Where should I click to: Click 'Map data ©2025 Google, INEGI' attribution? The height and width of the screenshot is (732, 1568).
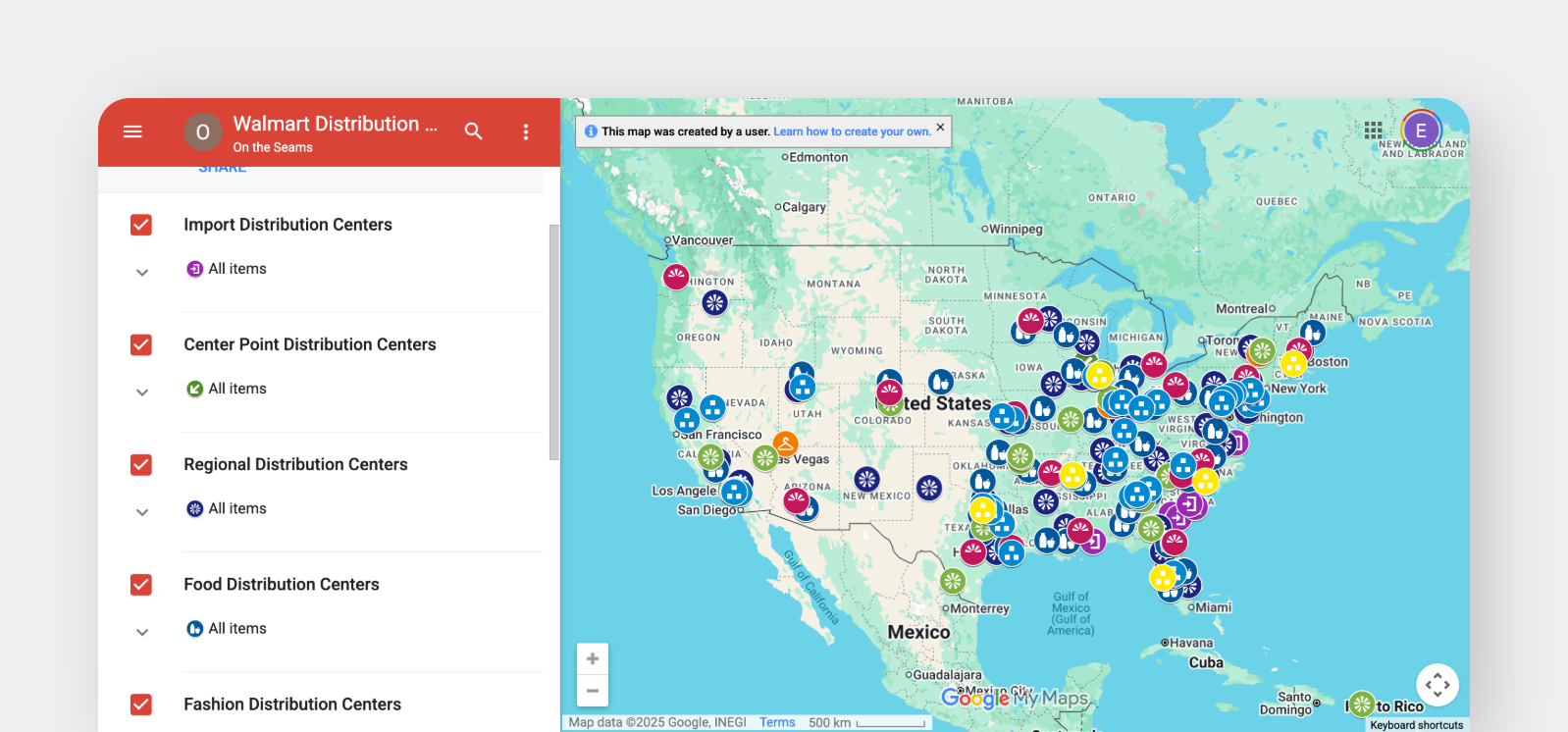pos(657,722)
